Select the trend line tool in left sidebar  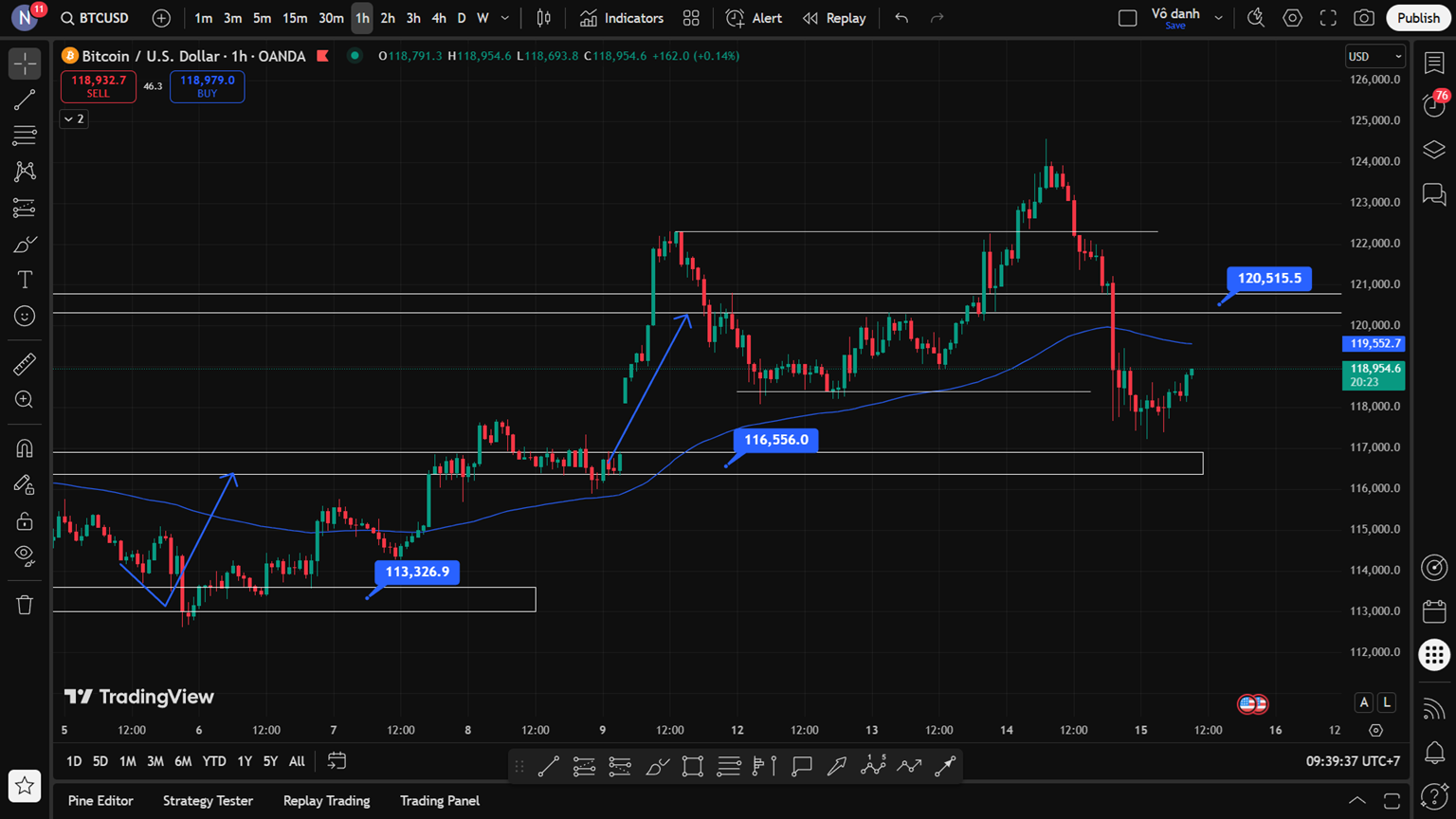click(x=25, y=100)
